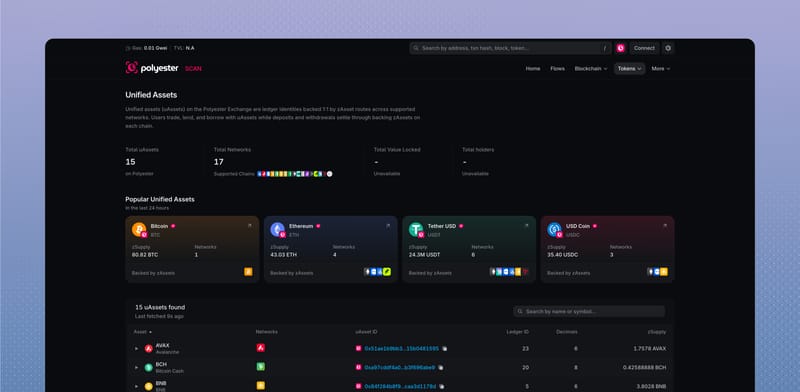
Task: Click the AVAX asset logo
Action: pos(148,349)
